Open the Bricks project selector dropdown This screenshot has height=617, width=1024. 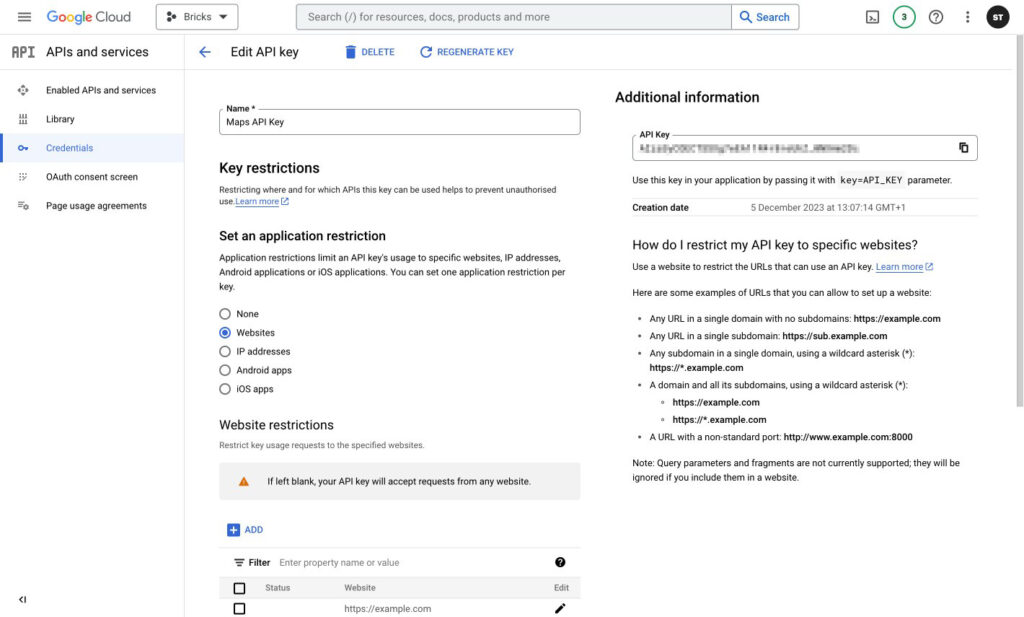coord(197,17)
